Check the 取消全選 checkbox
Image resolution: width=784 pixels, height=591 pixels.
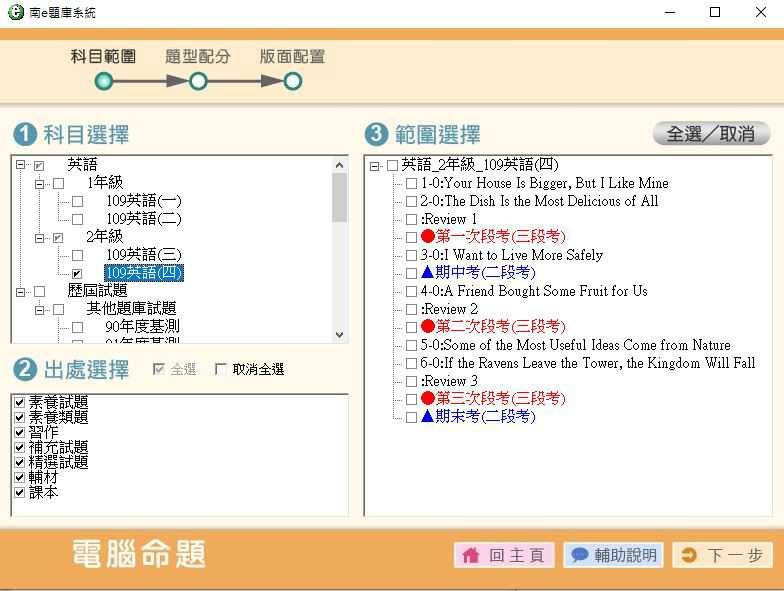[220, 369]
